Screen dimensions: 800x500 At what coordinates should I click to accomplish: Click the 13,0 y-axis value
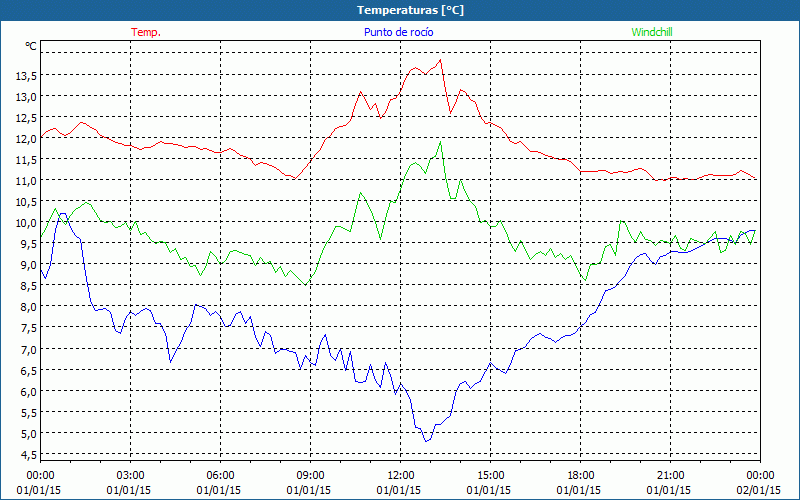[x=26, y=96]
